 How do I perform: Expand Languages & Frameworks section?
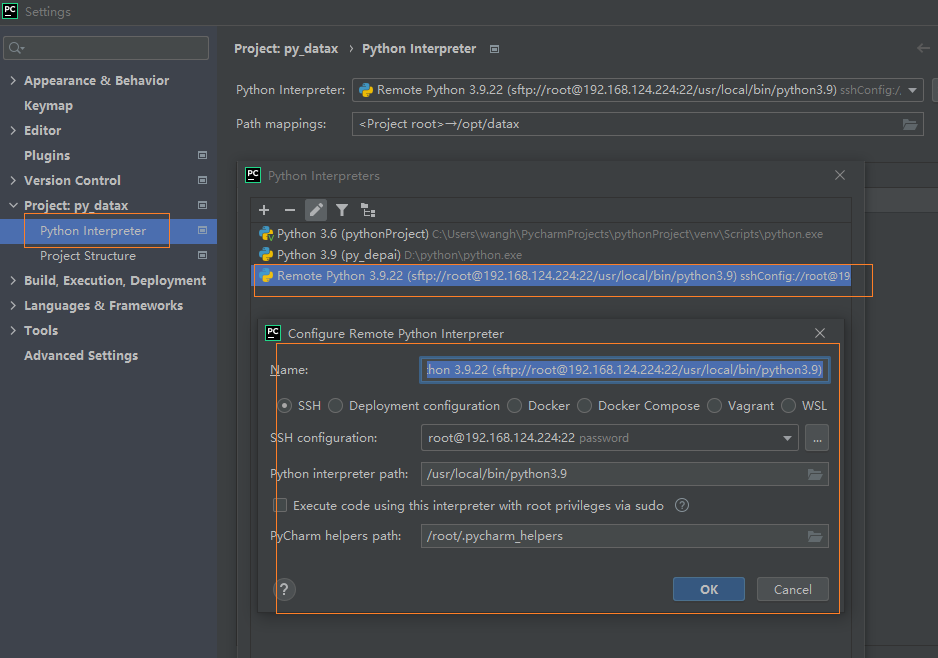[13, 306]
